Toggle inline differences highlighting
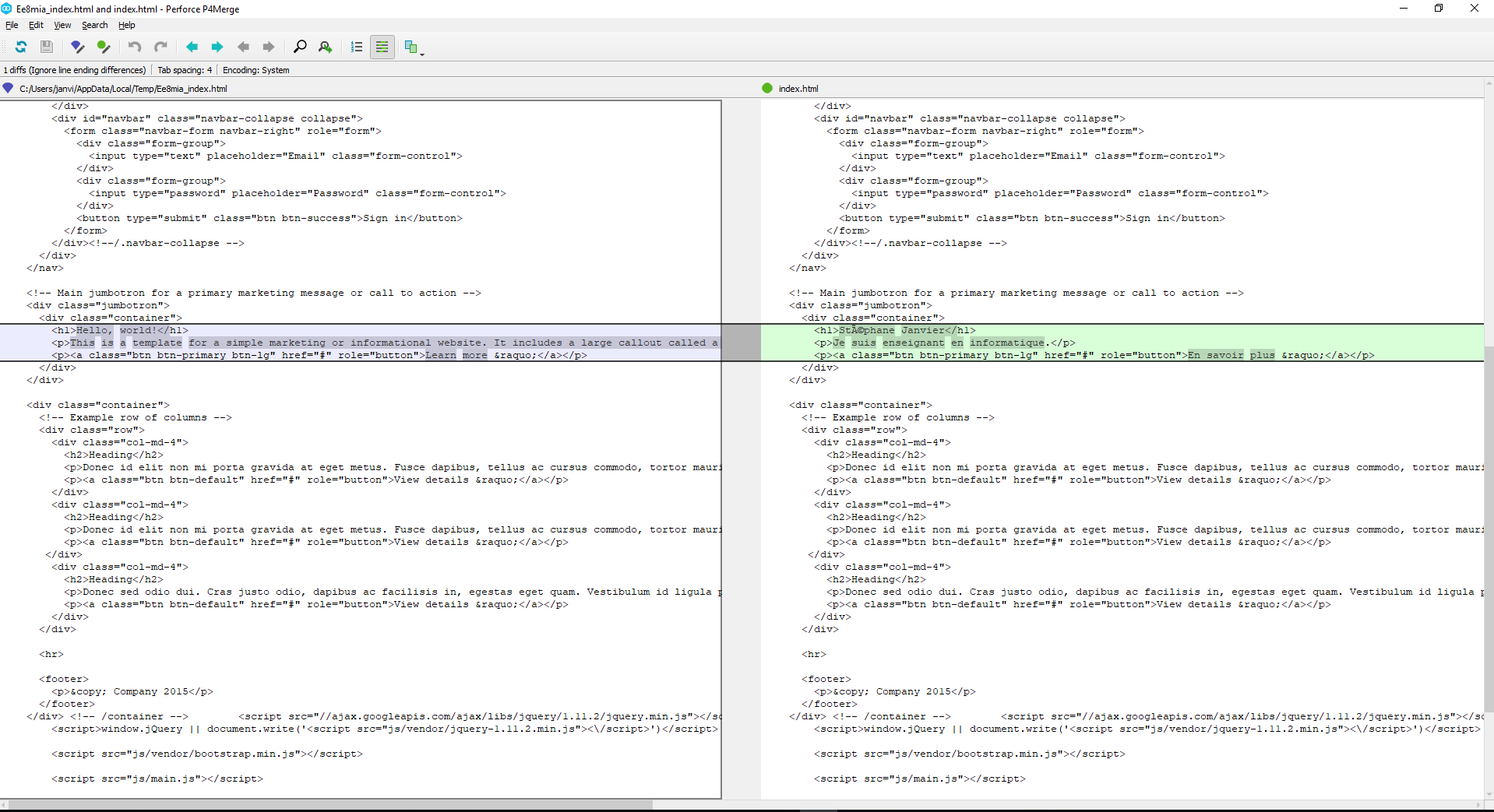This screenshot has width=1494, height=812. [x=382, y=47]
